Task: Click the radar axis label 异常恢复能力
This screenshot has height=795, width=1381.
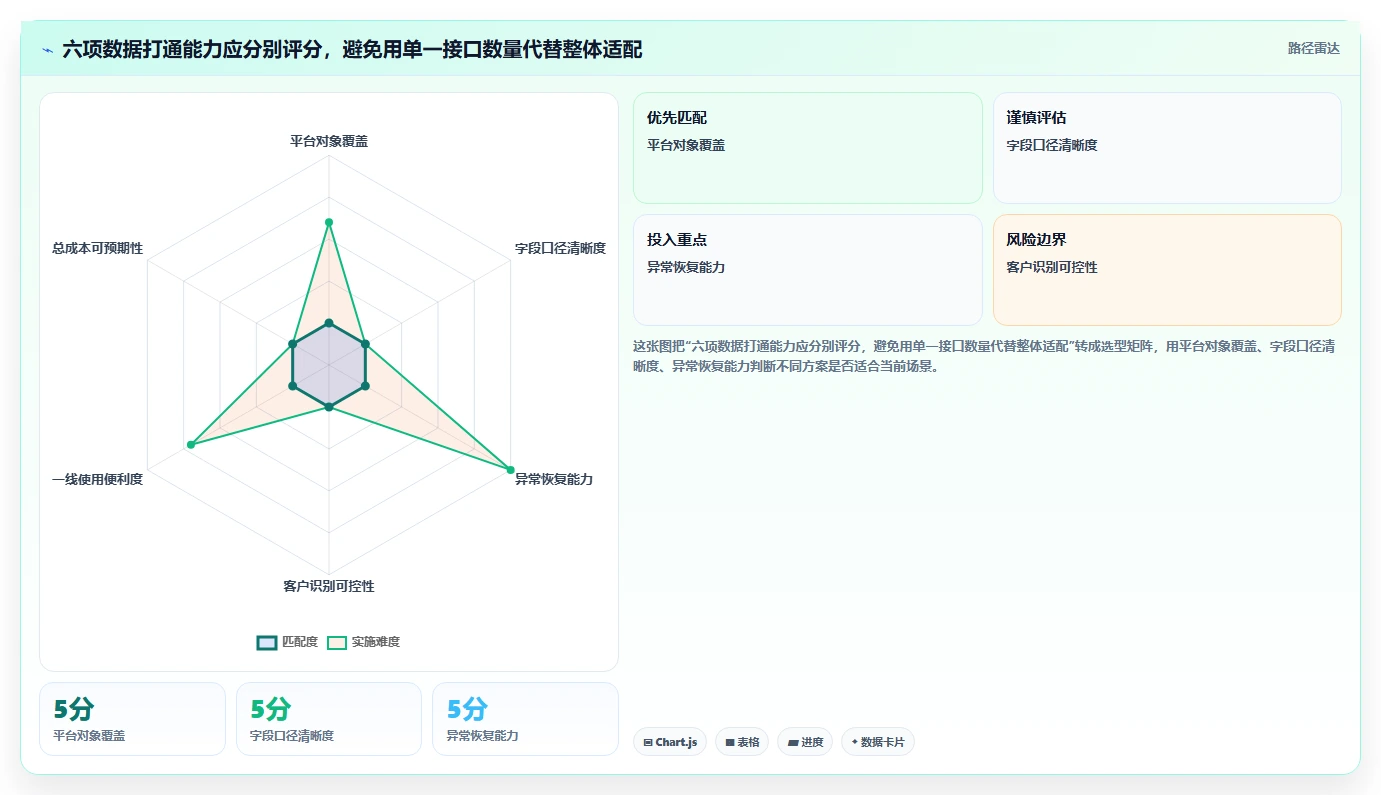Action: point(554,479)
